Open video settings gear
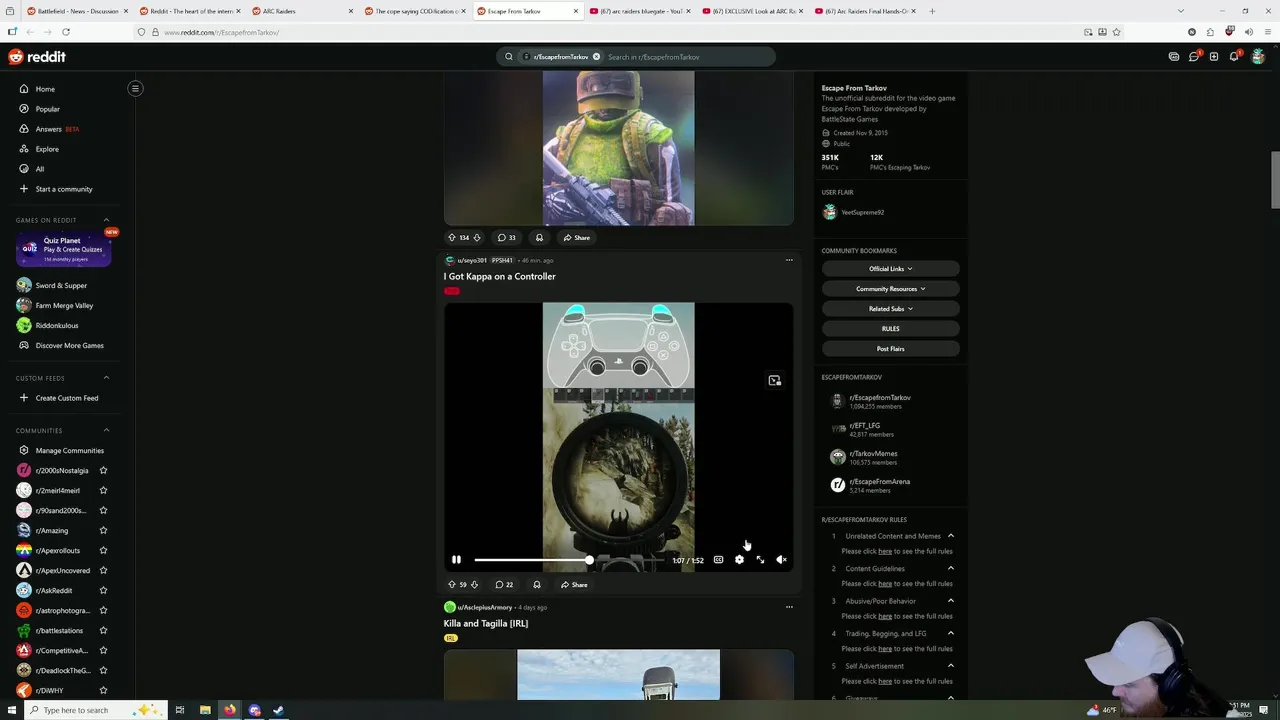 pyautogui.click(x=739, y=560)
